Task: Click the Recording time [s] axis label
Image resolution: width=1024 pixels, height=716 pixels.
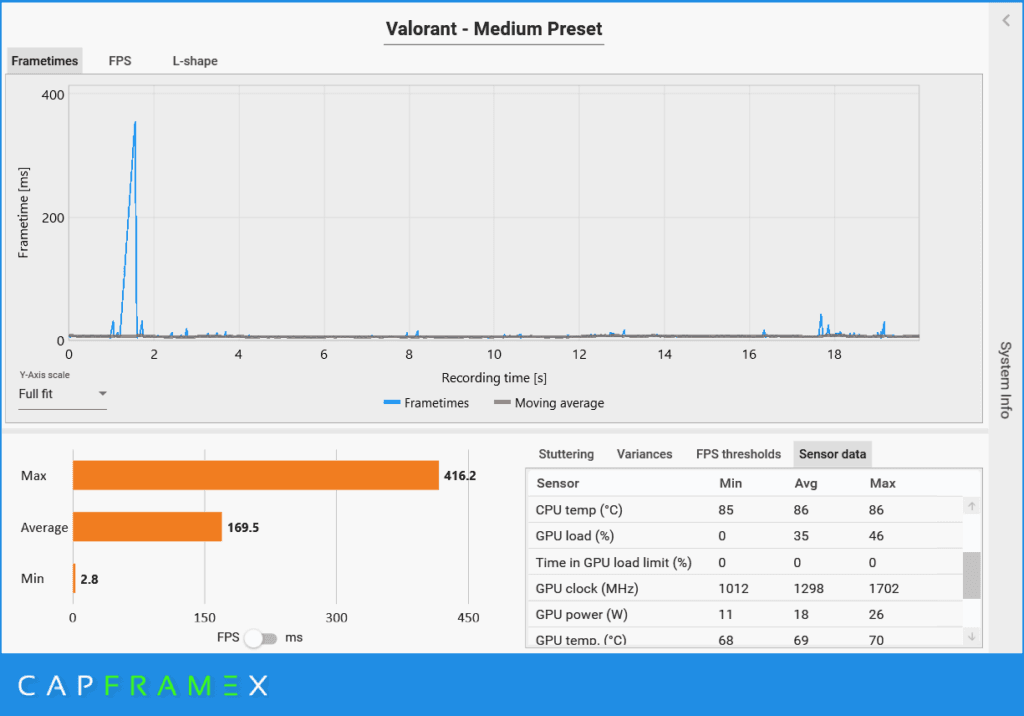Action: pos(494,378)
